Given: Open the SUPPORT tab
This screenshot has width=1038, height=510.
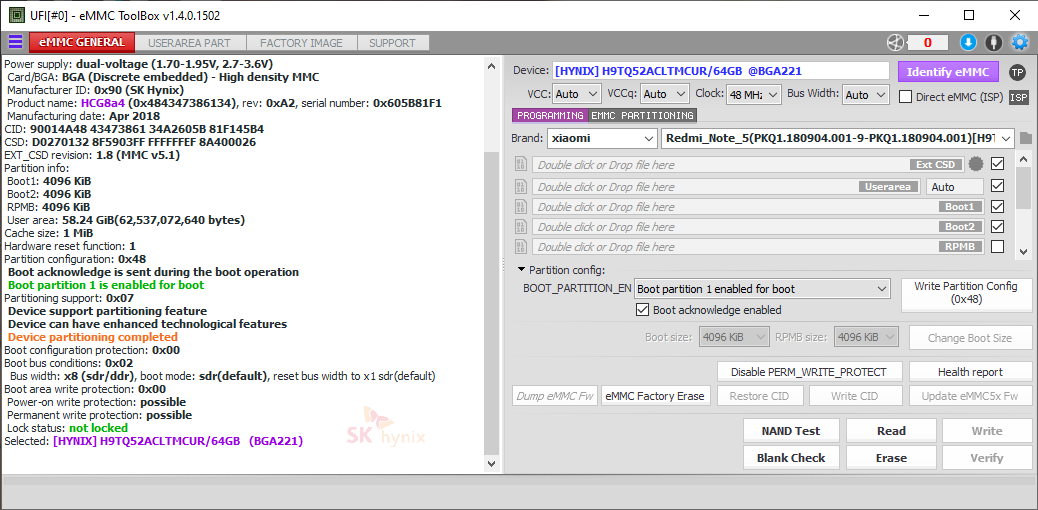Looking at the screenshot, I should 393,43.
